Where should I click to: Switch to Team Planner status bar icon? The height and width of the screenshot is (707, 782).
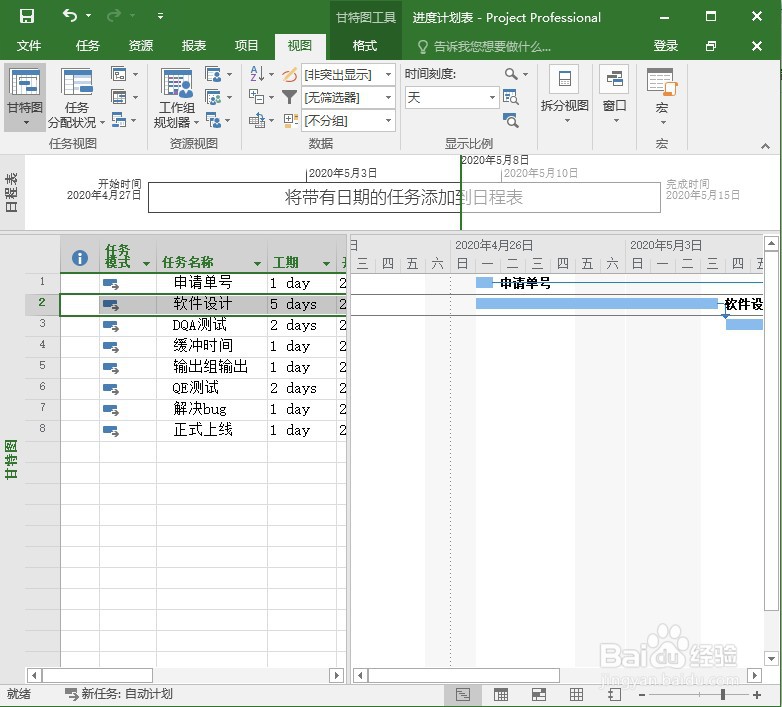[539, 694]
